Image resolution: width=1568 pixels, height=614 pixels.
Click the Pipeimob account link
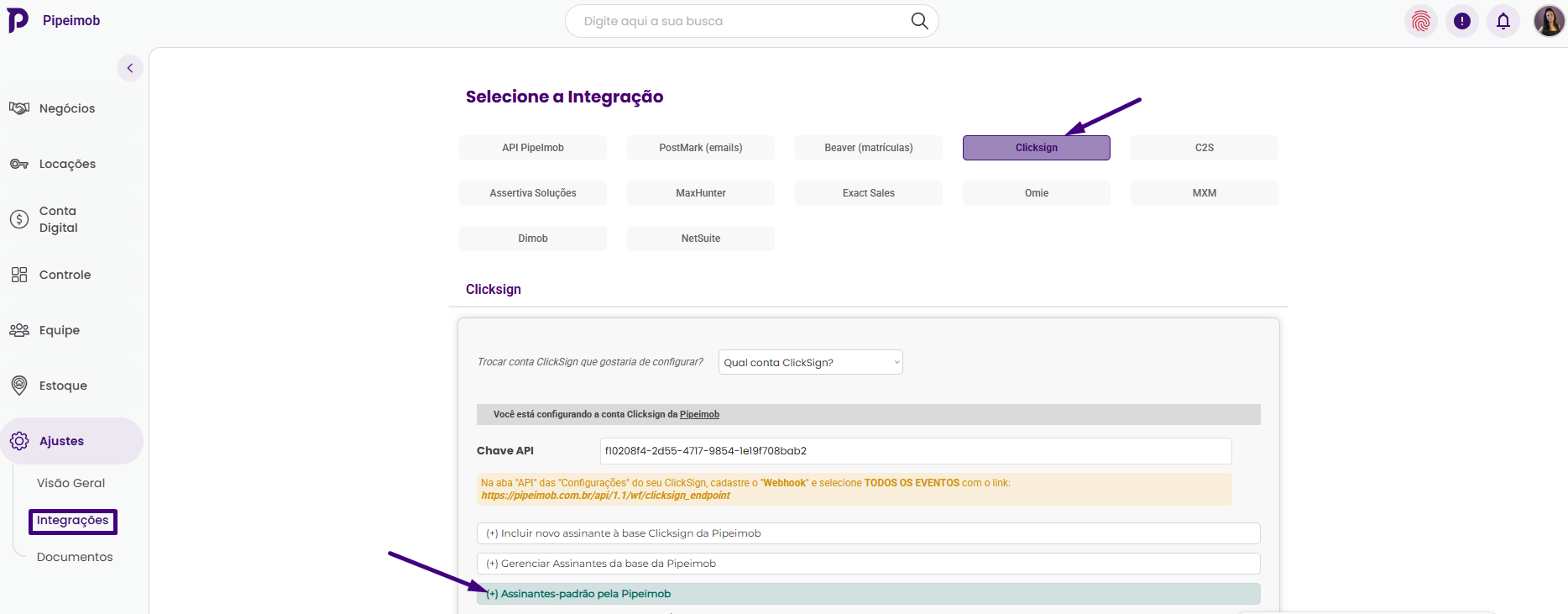coord(699,414)
